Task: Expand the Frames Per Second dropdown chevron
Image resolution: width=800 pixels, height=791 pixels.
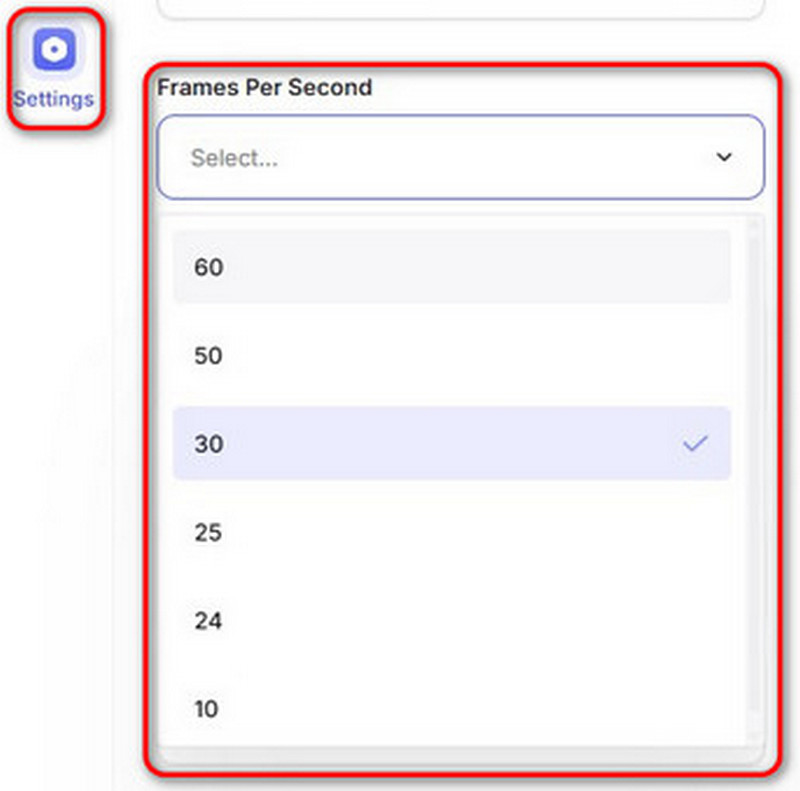Action: pos(725,158)
